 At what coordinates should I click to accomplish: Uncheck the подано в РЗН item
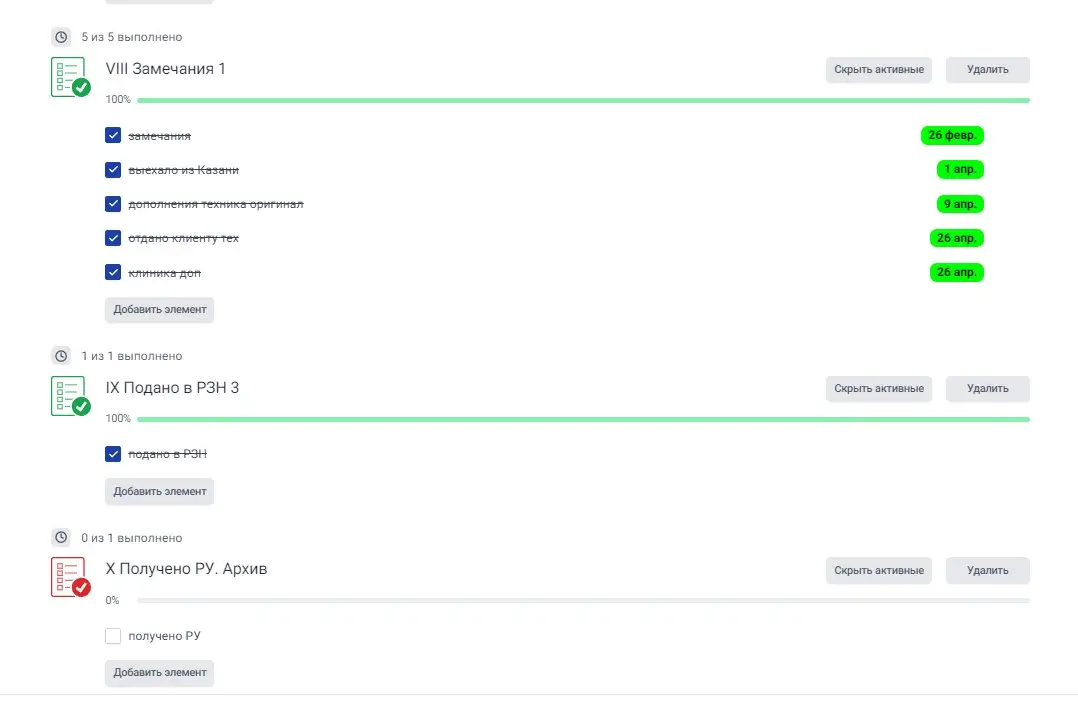pyautogui.click(x=113, y=453)
